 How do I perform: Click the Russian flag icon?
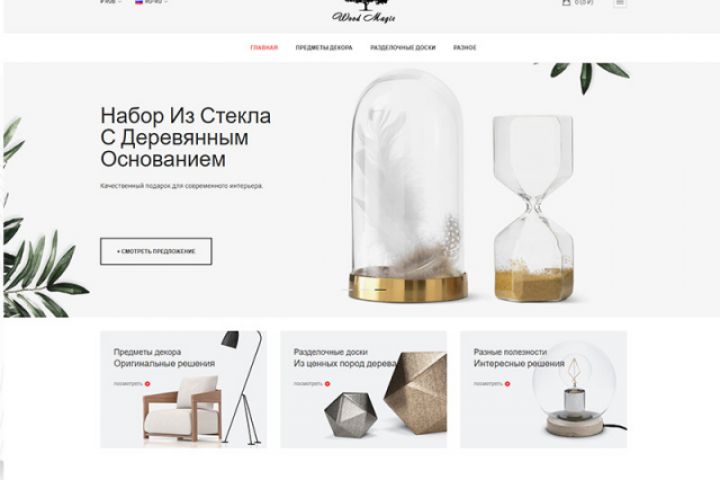[x=139, y=2]
